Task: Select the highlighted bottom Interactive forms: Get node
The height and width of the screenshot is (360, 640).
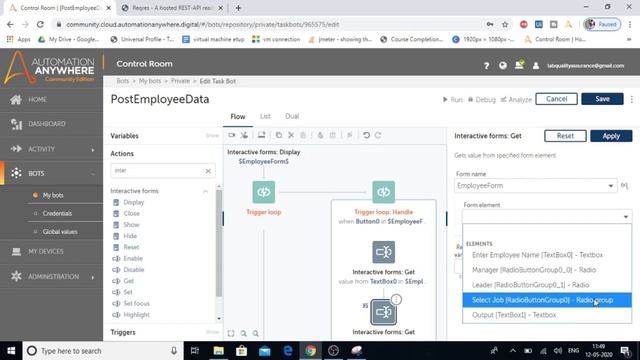Action: (x=383, y=312)
